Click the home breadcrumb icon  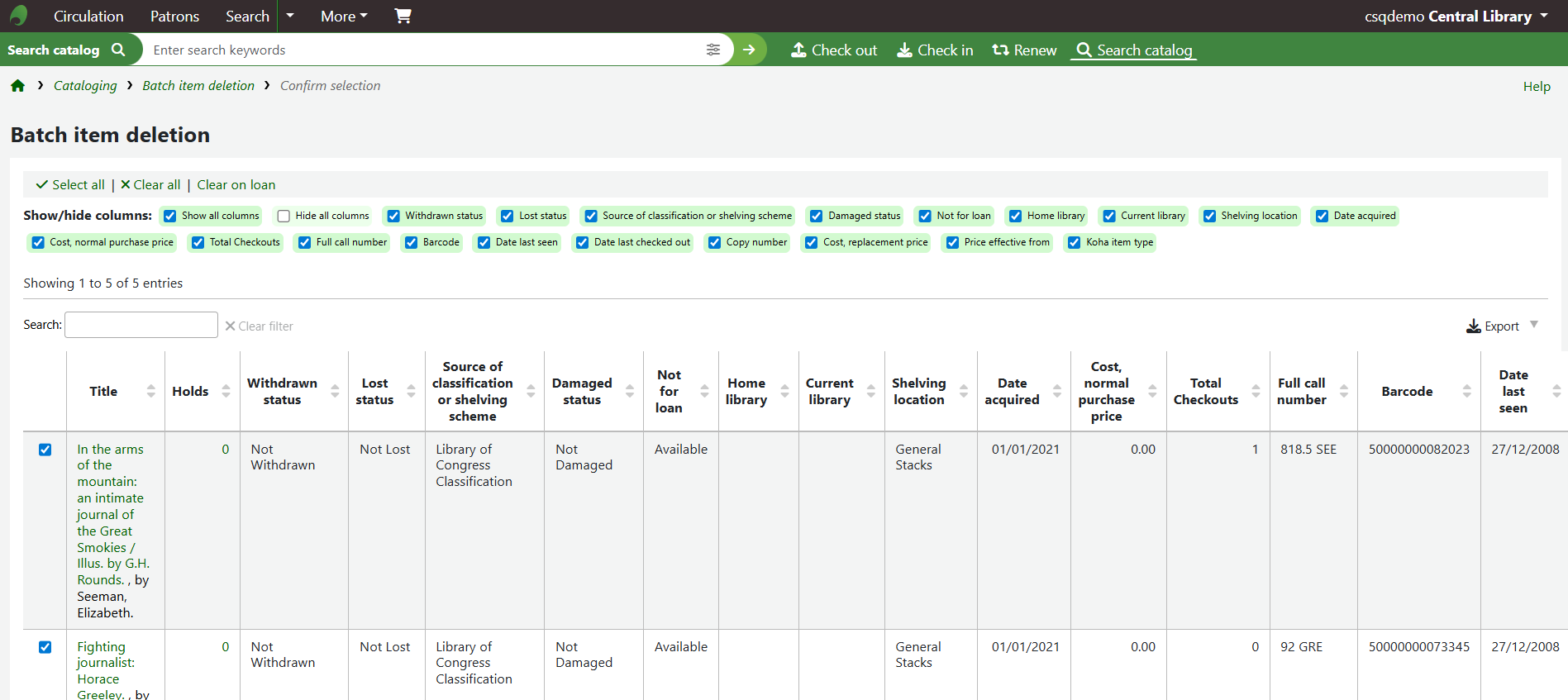pos(17,86)
